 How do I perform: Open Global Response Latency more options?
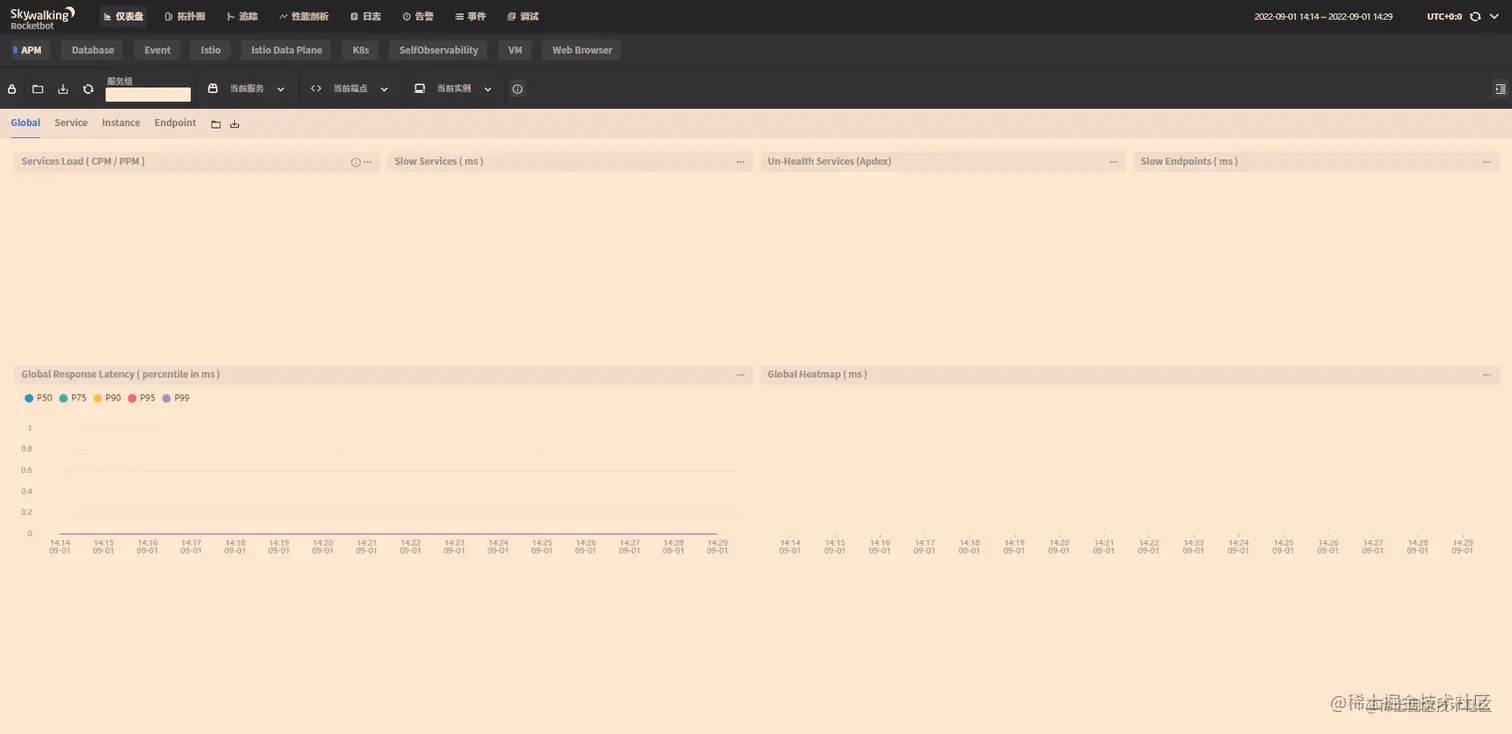click(x=740, y=375)
